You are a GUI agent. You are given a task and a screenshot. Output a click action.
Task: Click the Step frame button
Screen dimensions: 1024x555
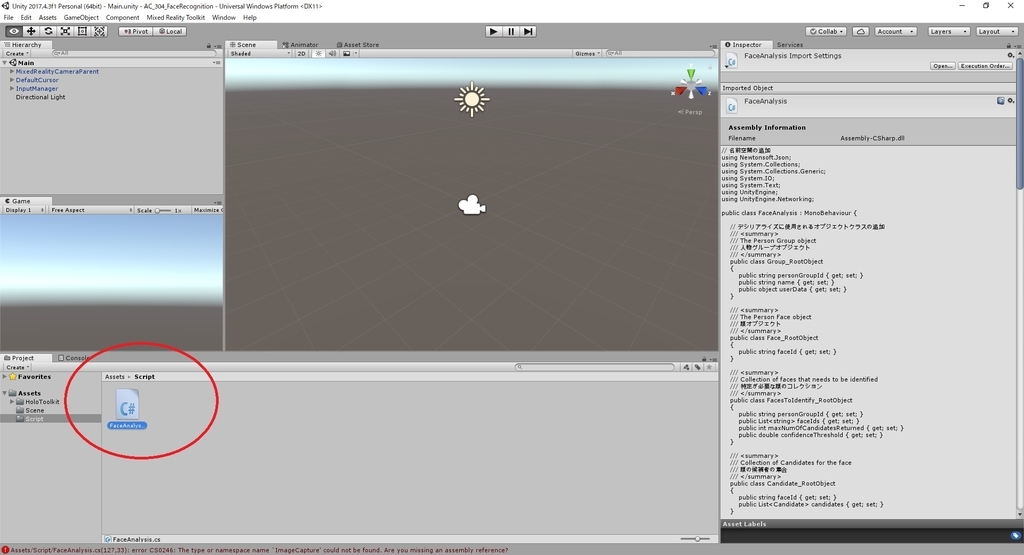click(x=528, y=31)
